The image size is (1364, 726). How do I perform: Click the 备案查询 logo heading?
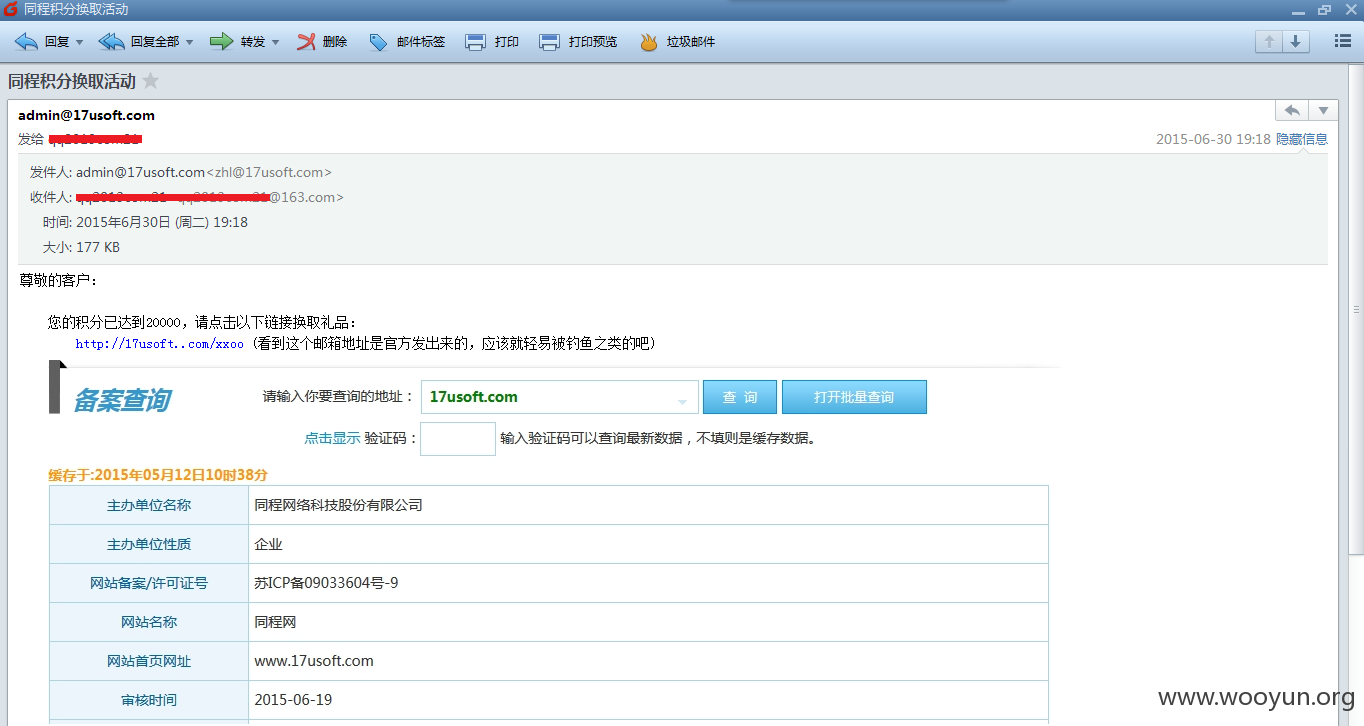click(121, 401)
